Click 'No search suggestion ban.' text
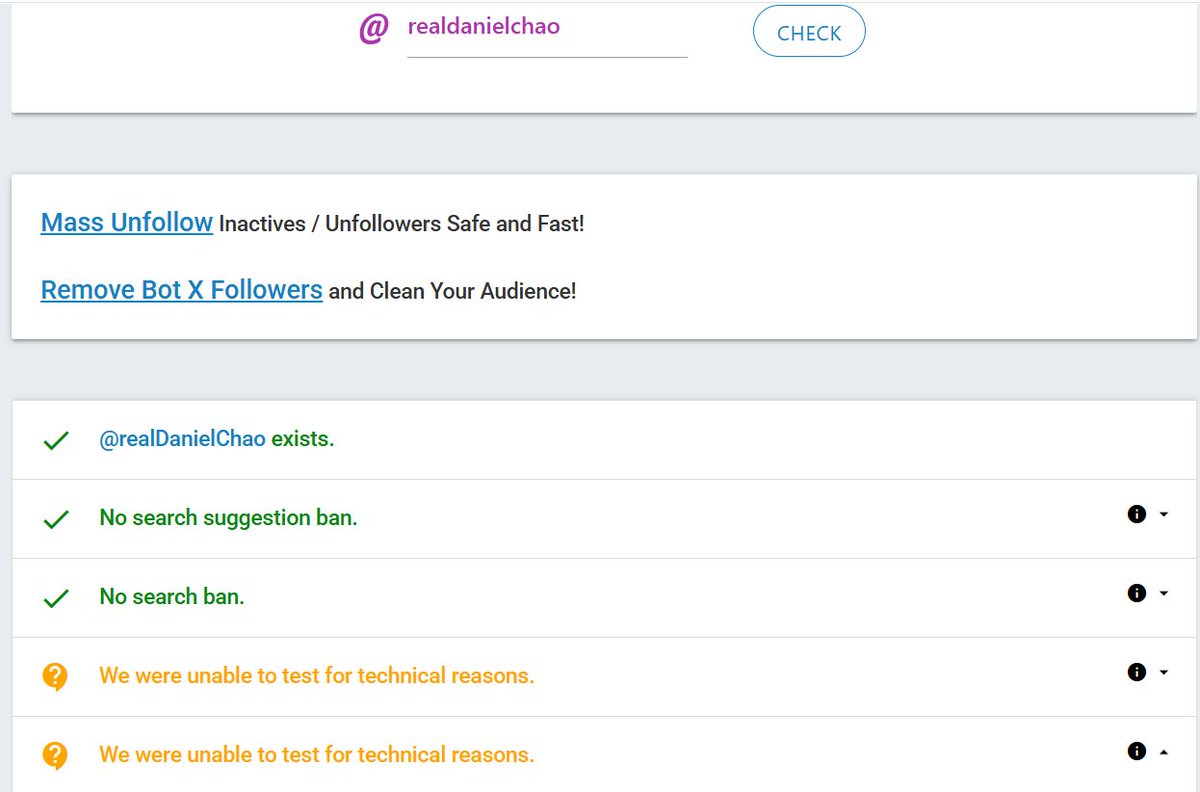Viewport: 1200px width, 792px height. [228, 518]
